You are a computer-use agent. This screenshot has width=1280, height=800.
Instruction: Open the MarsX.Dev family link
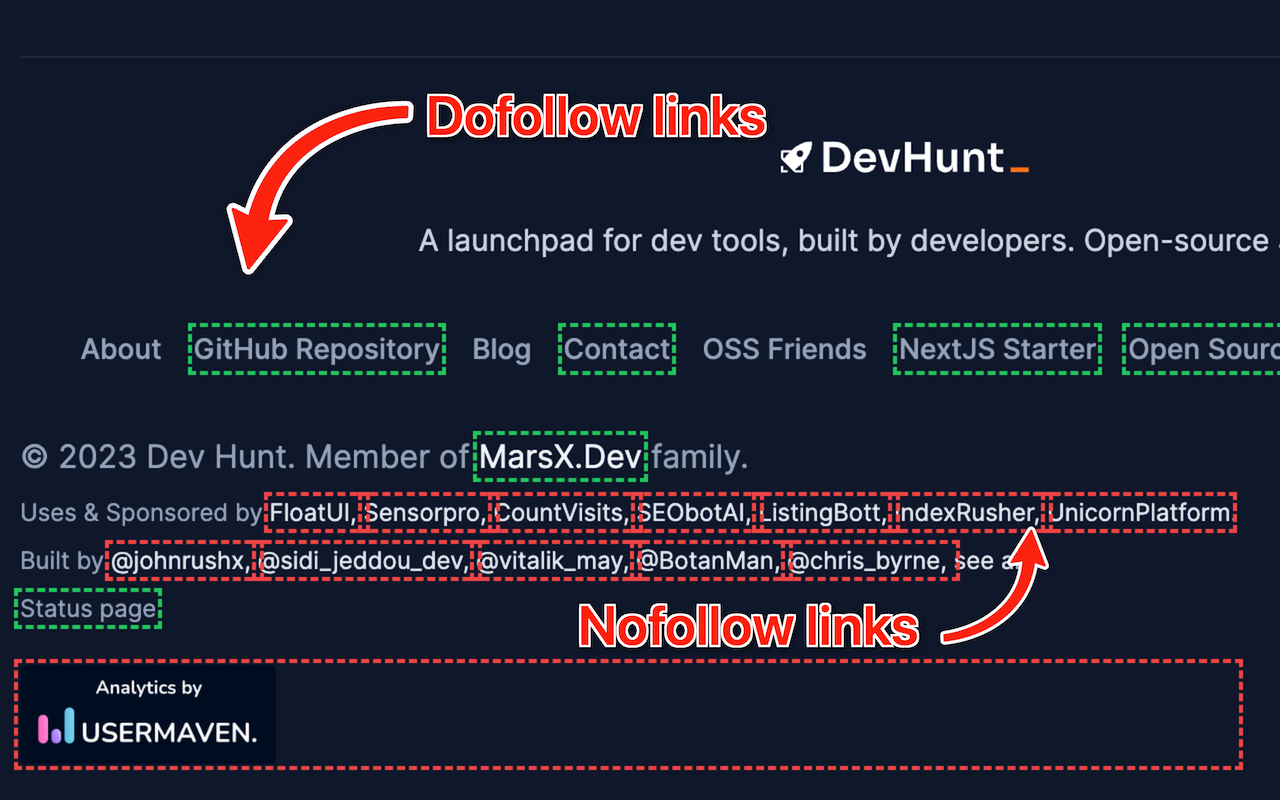coord(560,457)
